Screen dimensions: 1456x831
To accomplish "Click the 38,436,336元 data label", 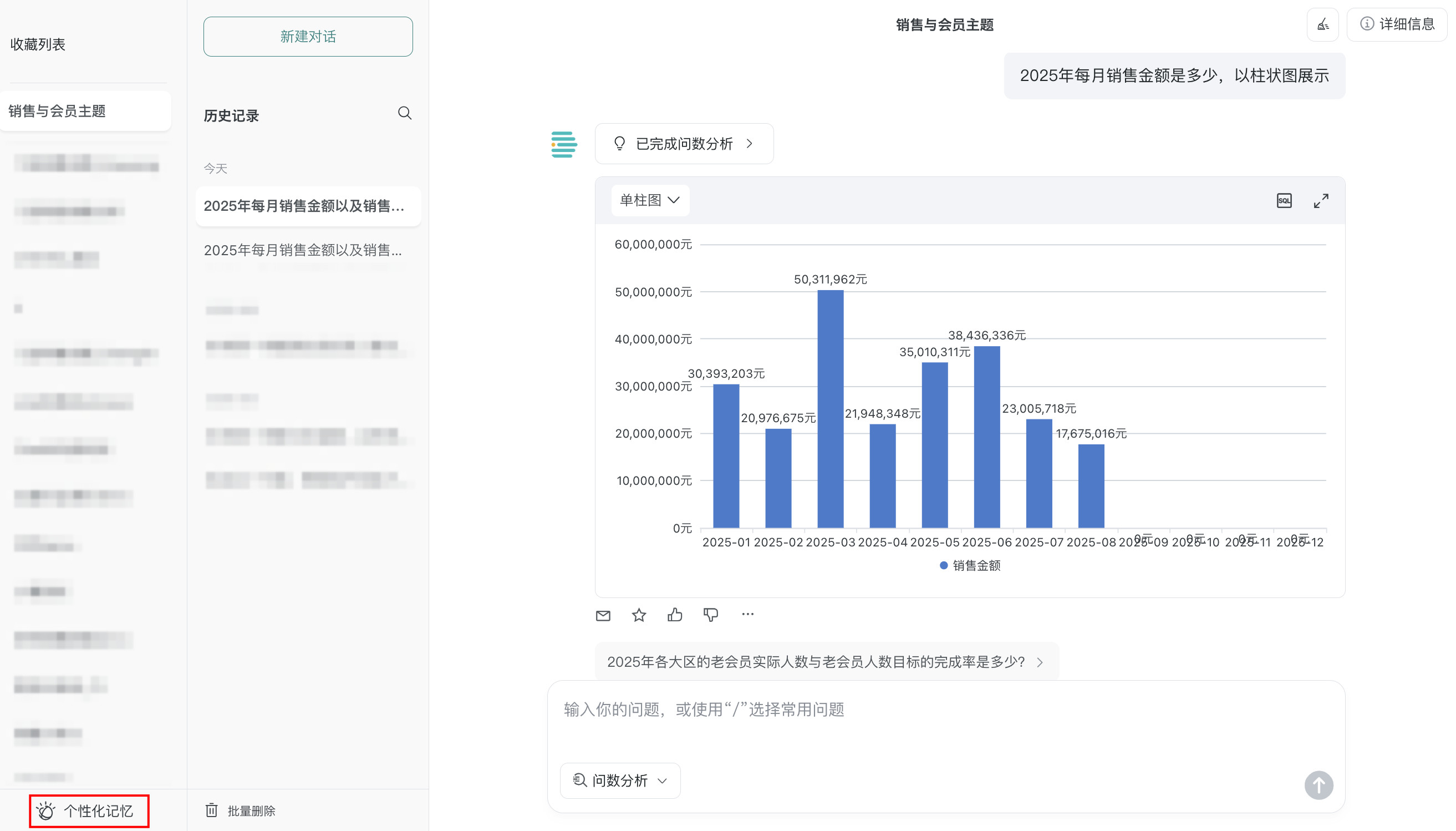I will click(x=986, y=335).
